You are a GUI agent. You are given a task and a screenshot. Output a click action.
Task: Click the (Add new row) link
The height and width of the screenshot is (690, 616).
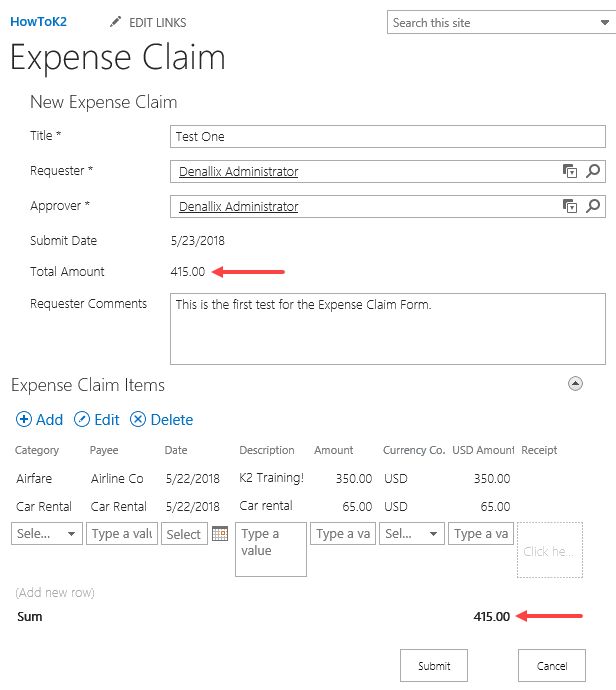point(55,592)
